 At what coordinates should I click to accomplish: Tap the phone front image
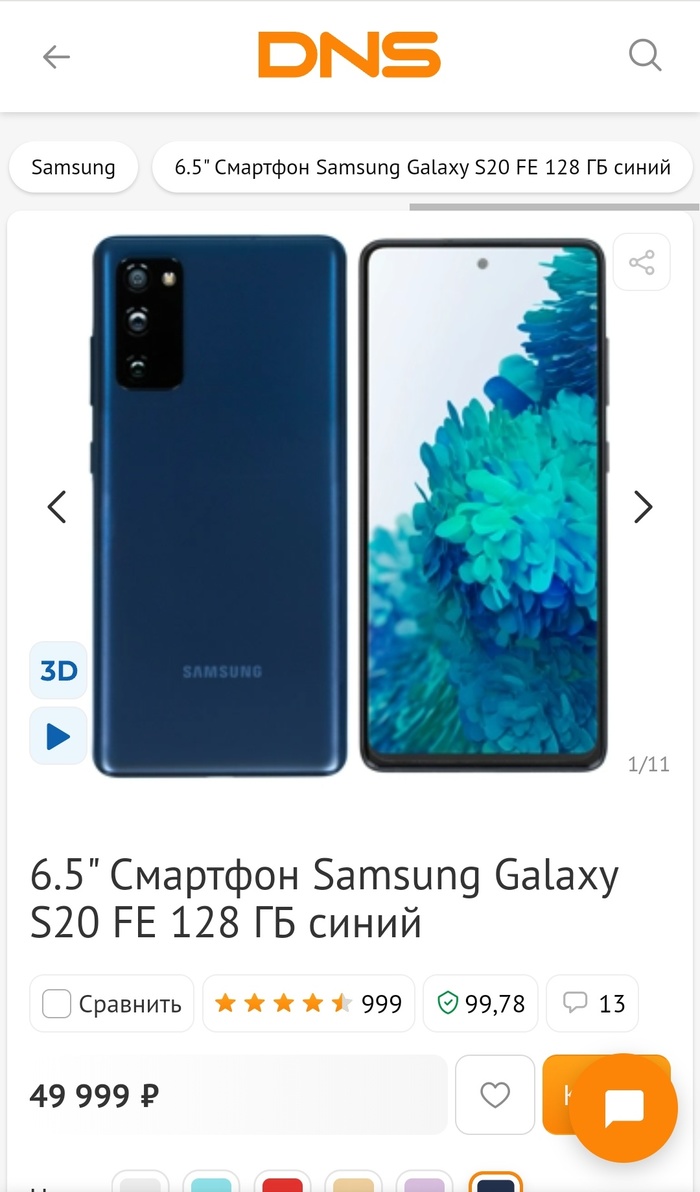[x=483, y=506]
